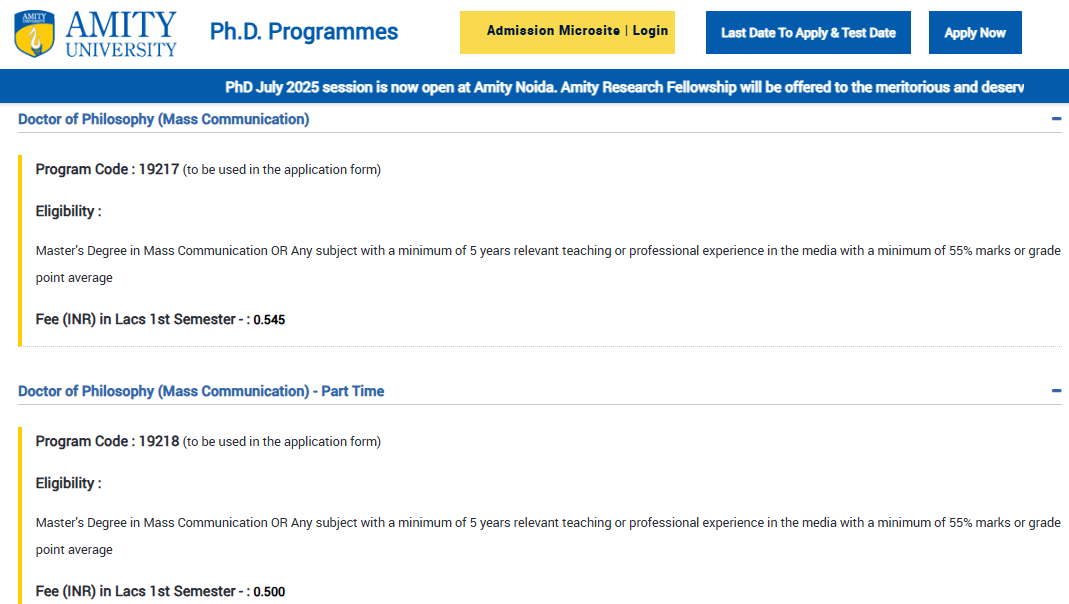Click the Ph.D. Programmes page title
The image size is (1069, 604).
(304, 32)
